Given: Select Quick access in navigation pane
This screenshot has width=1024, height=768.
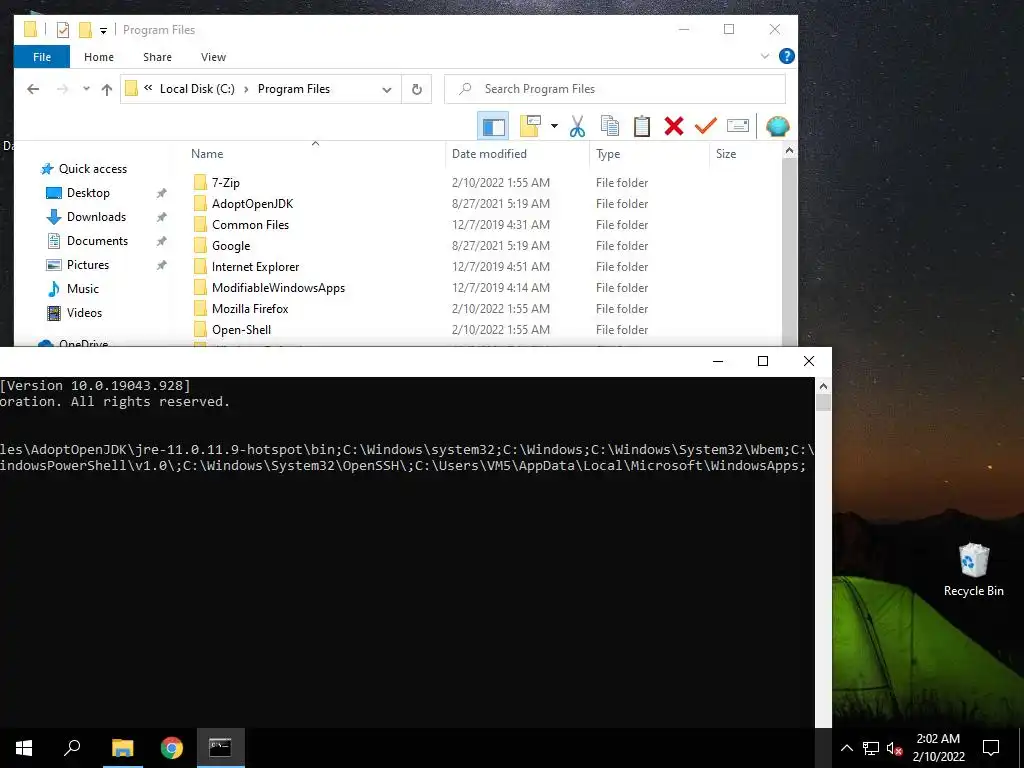Looking at the screenshot, I should [x=93, y=168].
